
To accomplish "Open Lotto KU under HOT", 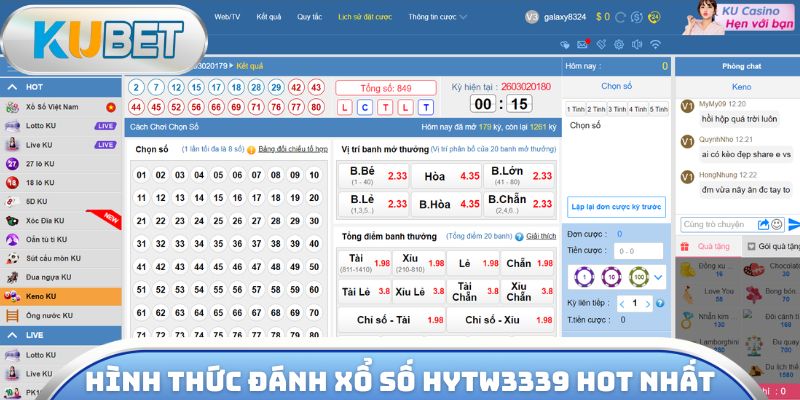I will tap(61, 126).
